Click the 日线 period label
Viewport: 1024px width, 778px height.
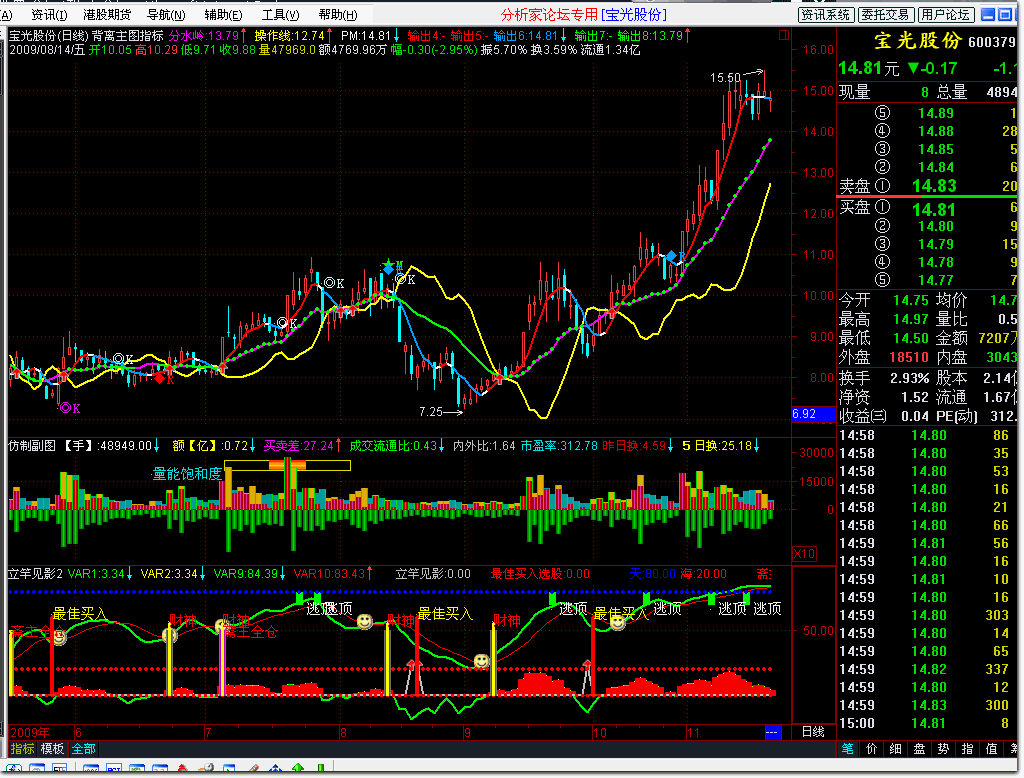[813, 732]
